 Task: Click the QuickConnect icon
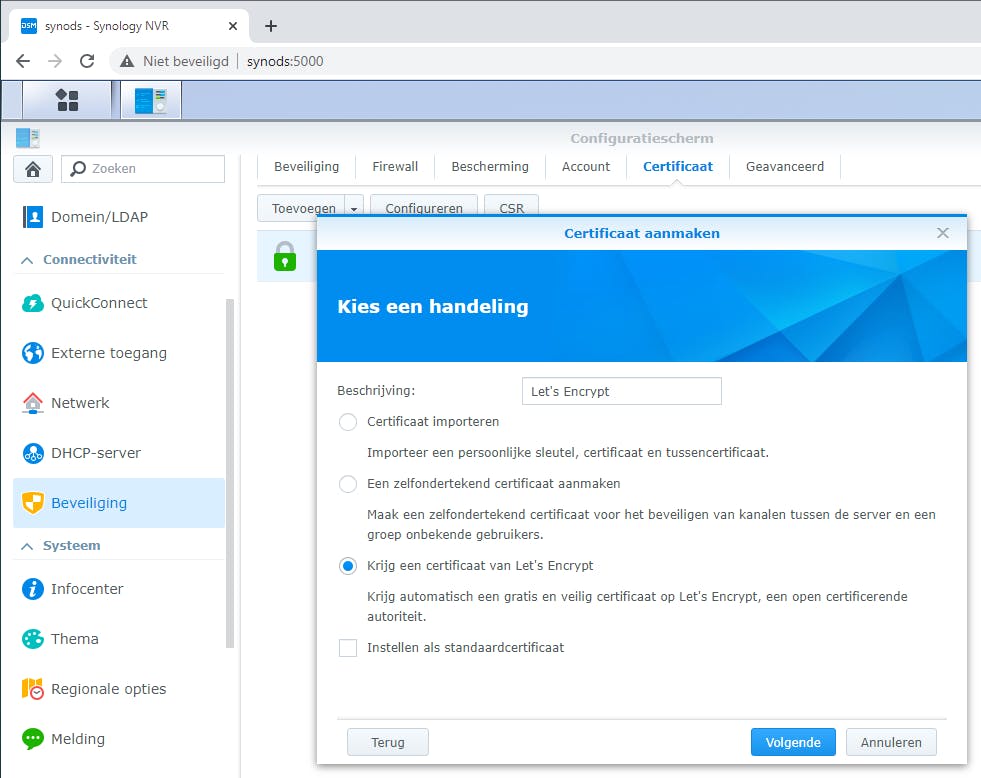[x=33, y=303]
